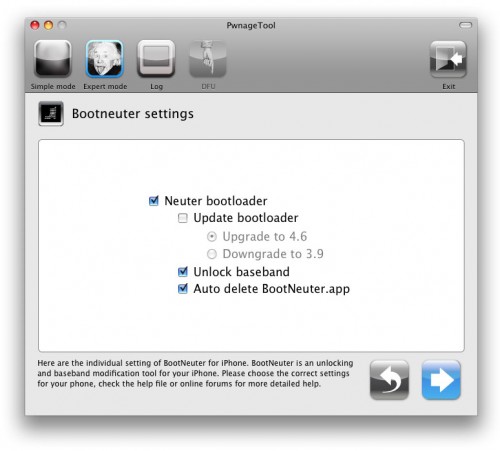Image resolution: width=500 pixels, height=451 pixels.
Task: Exit PwnageTool via Exit icon
Action: tap(448, 59)
